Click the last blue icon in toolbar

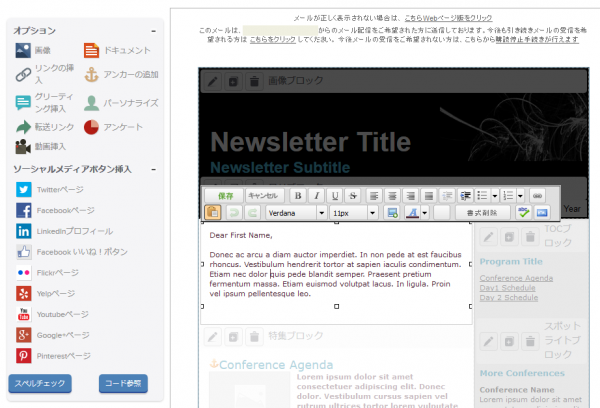click(542, 212)
